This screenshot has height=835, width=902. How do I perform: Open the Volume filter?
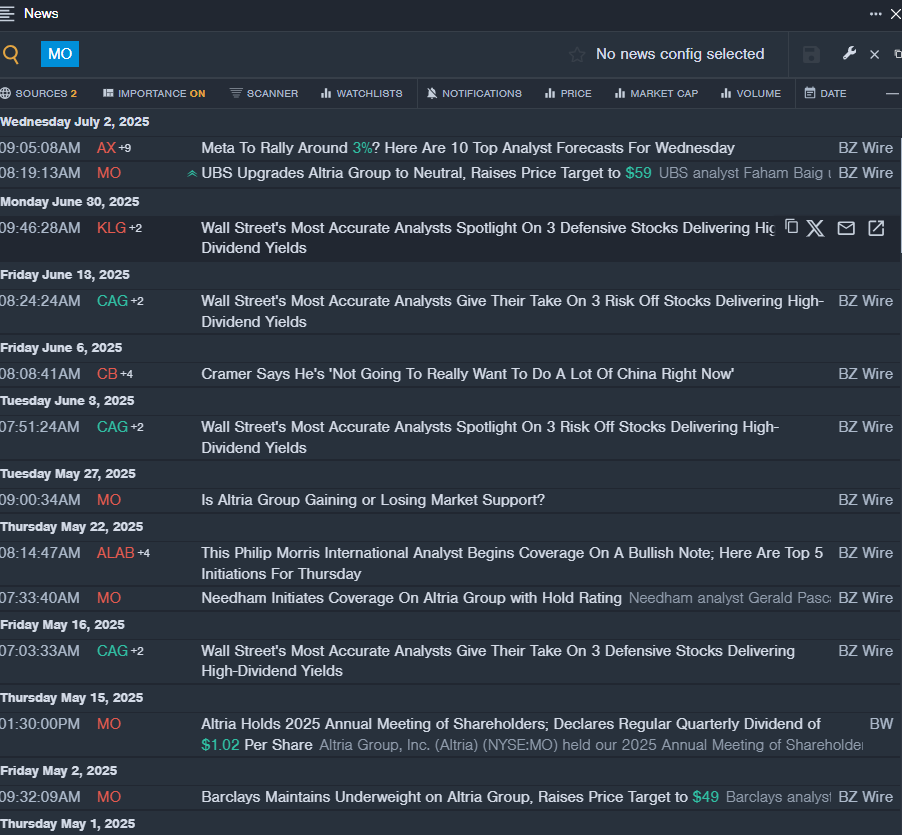point(751,94)
